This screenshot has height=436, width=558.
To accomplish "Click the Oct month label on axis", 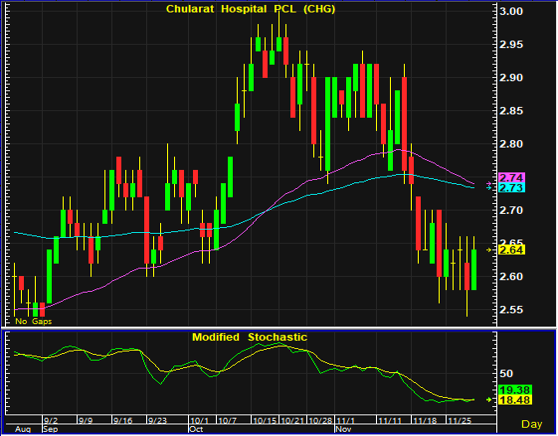I will (x=196, y=429).
